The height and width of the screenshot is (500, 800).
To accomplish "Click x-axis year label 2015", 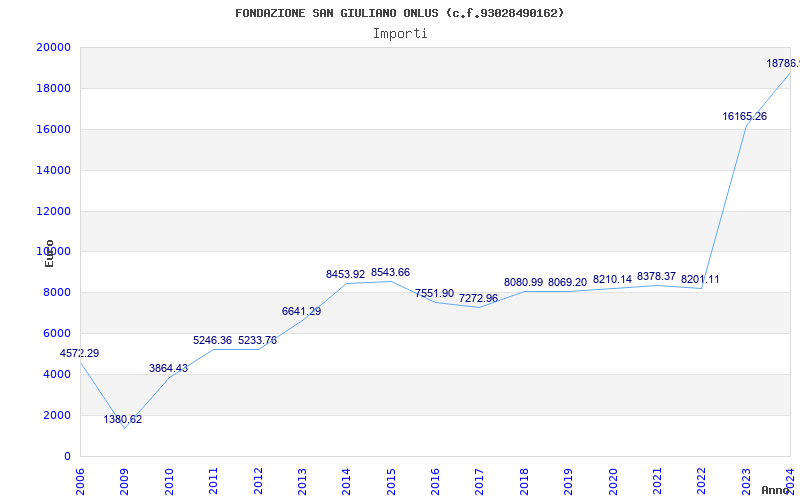I will pos(391,481).
